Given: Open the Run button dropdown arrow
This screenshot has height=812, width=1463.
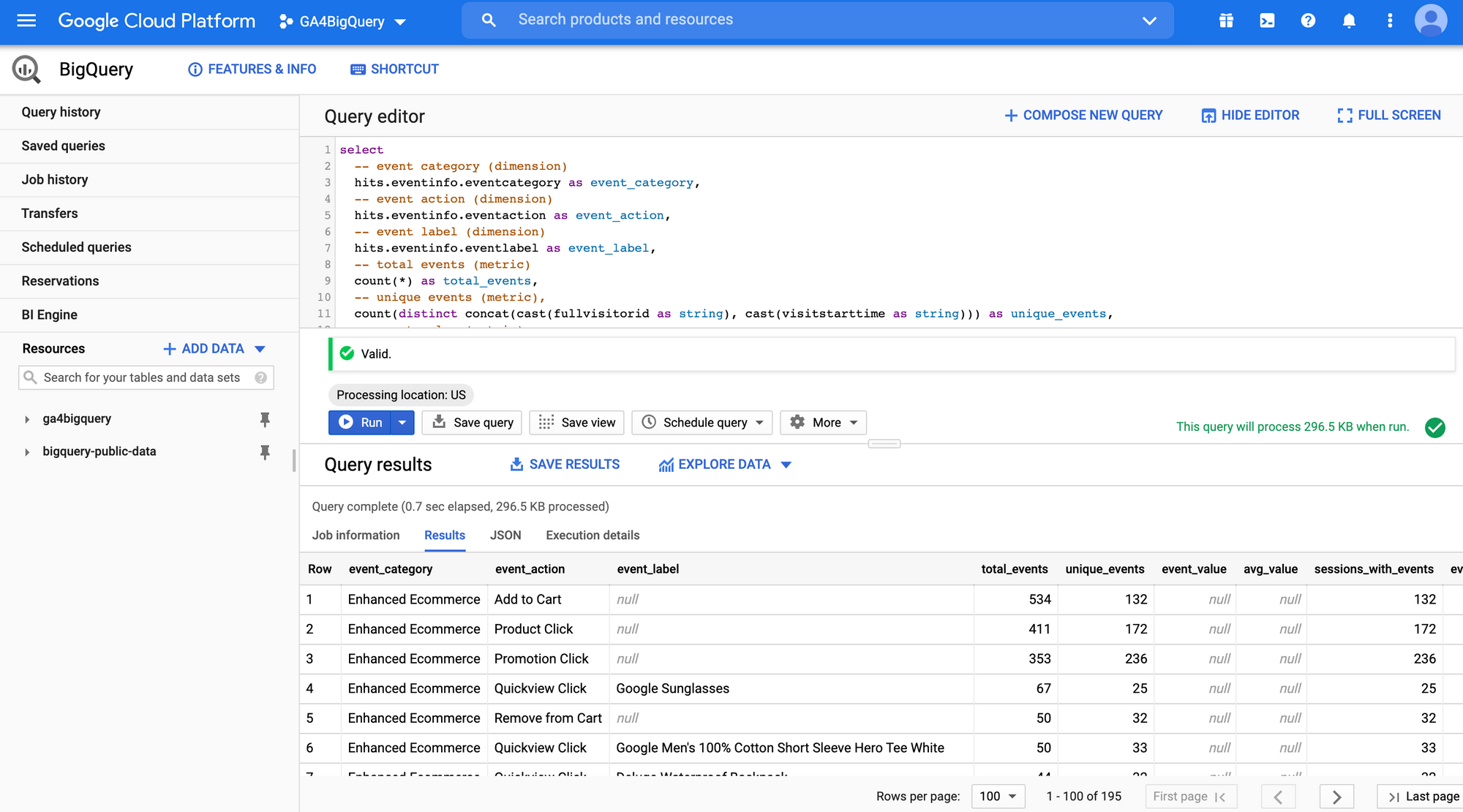Looking at the screenshot, I should tap(402, 423).
